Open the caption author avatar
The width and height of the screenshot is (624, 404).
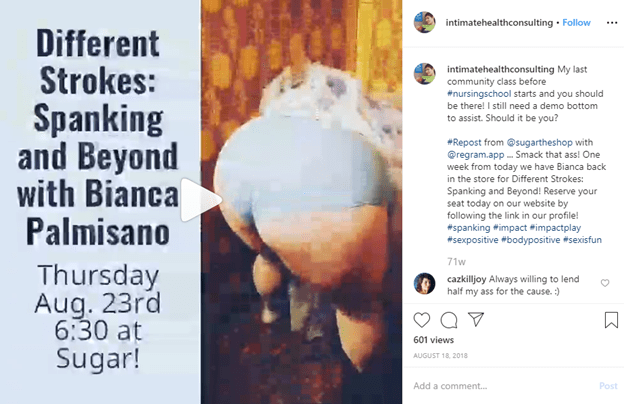click(x=425, y=74)
